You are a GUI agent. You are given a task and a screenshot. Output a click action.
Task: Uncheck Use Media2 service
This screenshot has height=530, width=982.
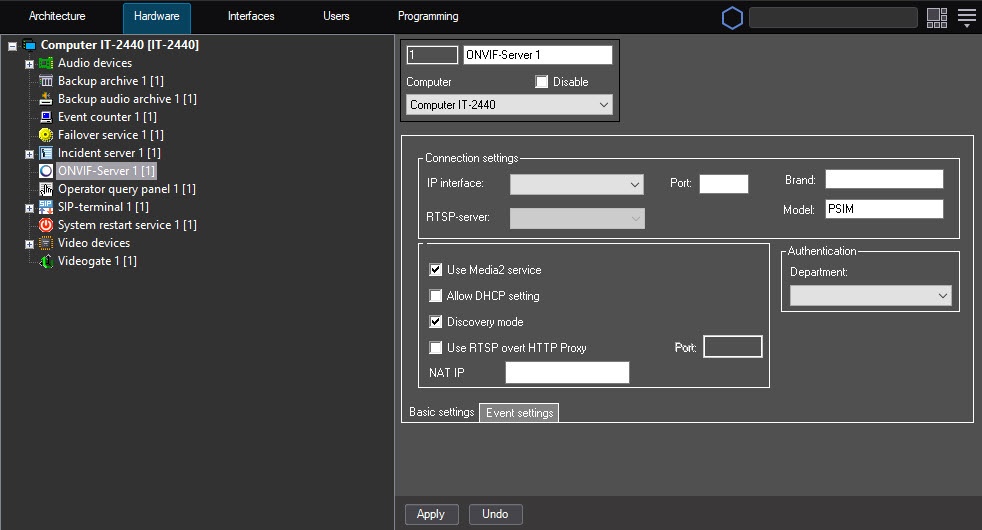(x=436, y=270)
